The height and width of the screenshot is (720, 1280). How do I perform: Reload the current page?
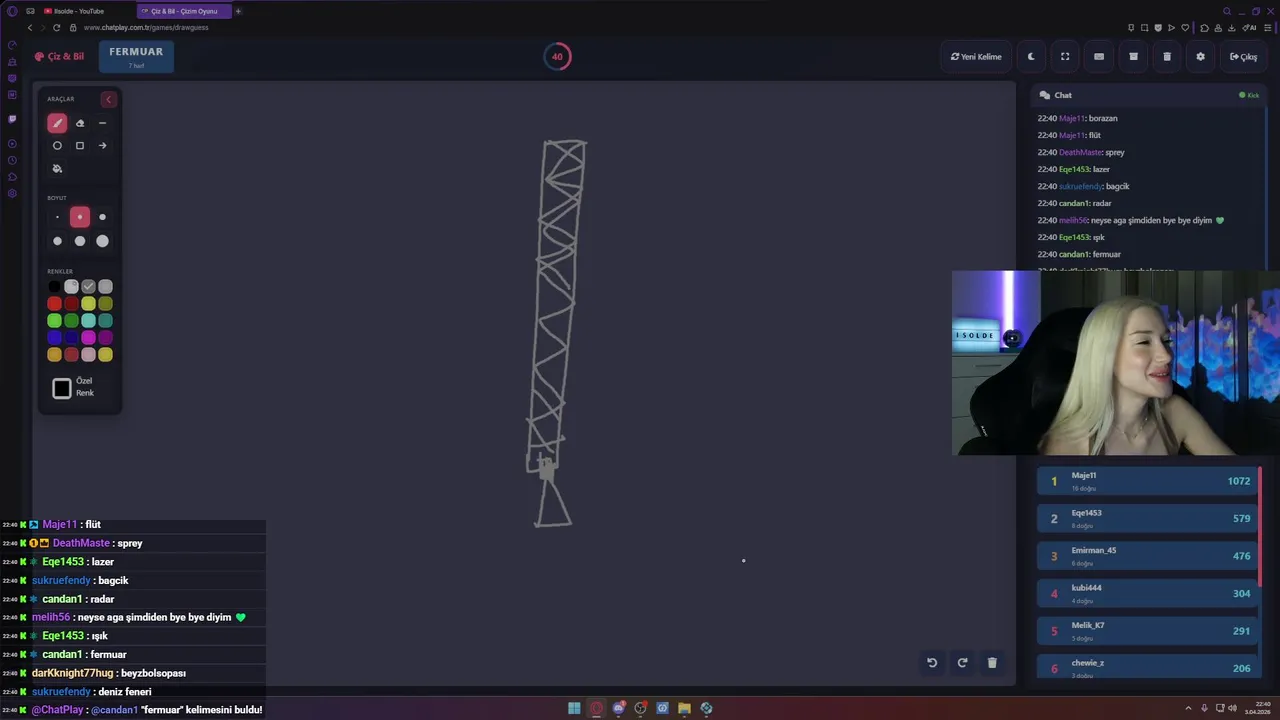coord(56,28)
